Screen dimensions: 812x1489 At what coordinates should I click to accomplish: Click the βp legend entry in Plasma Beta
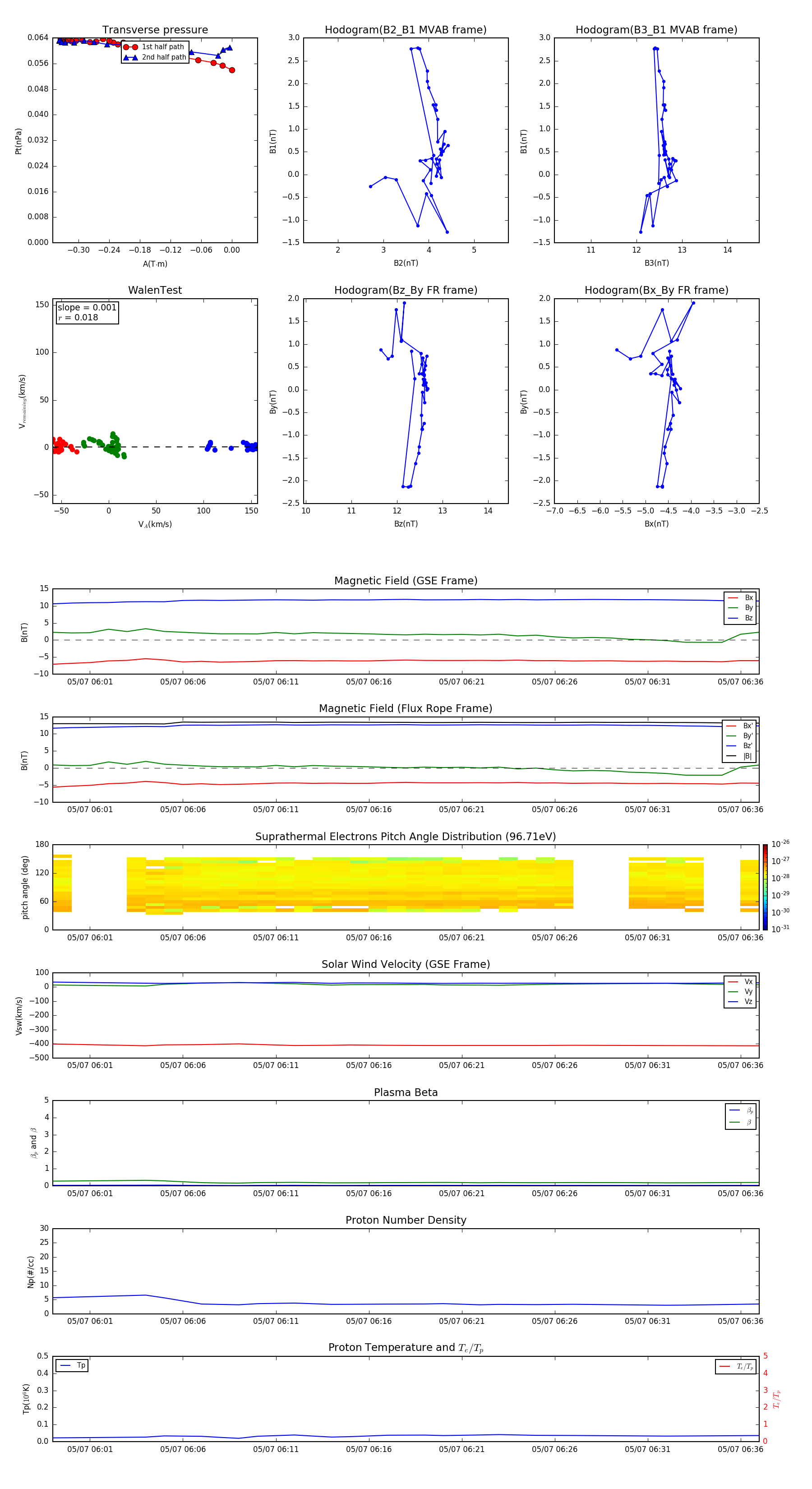coord(740,1110)
